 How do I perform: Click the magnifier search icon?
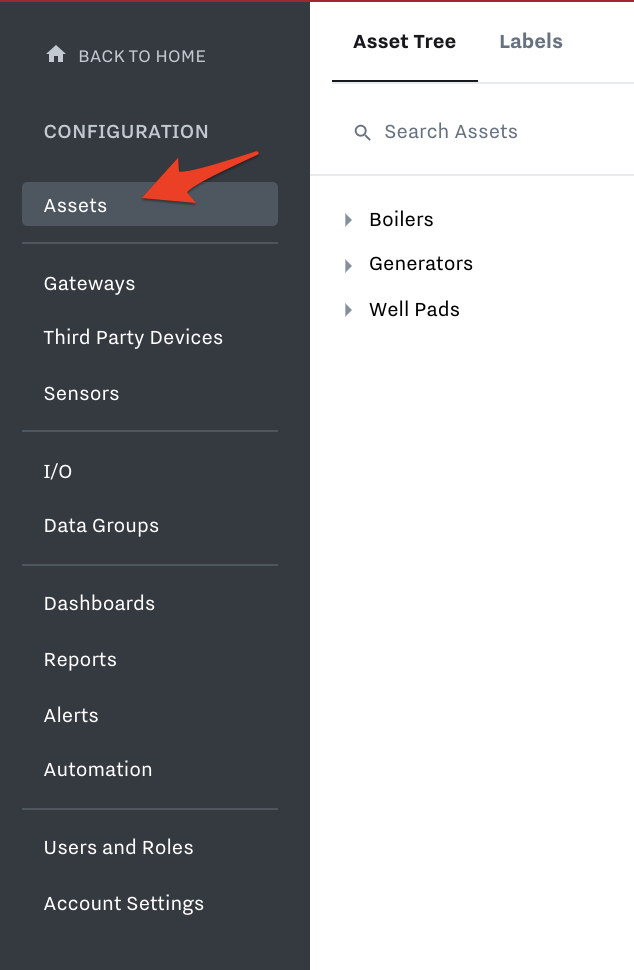[362, 132]
